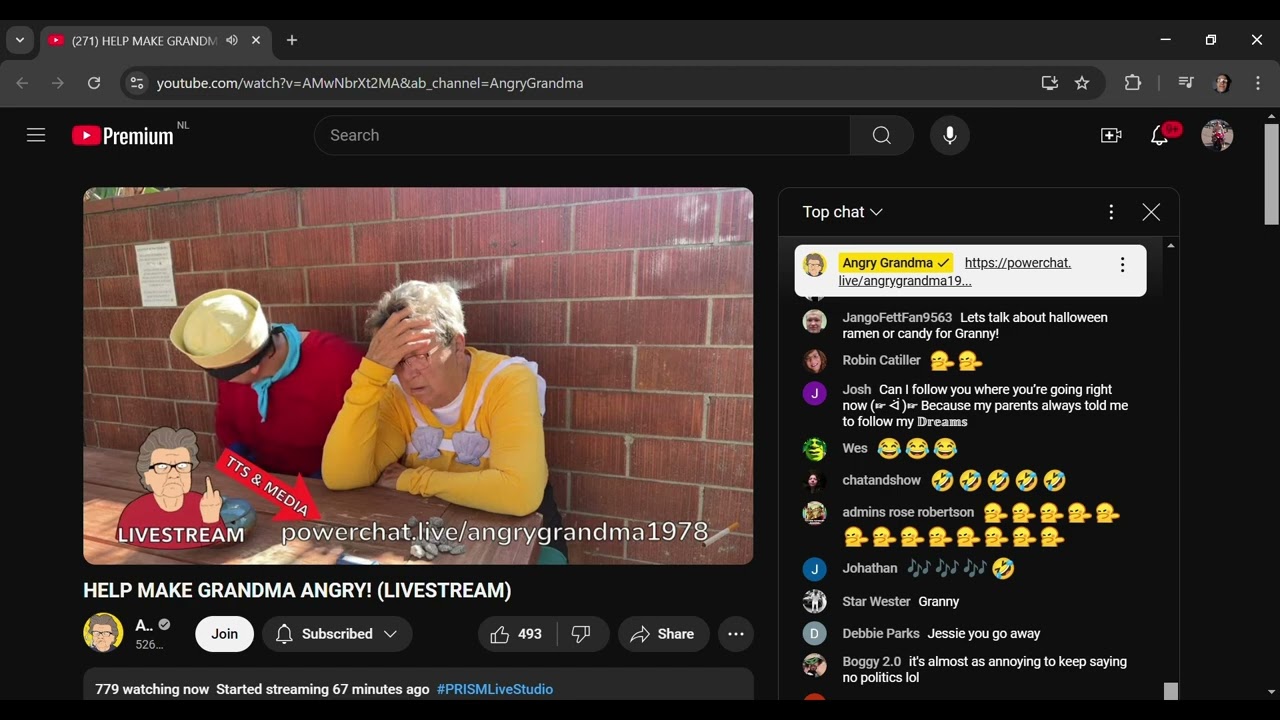This screenshot has width=1280, height=720.
Task: Open browser extensions puzzle icon
Action: point(1133,83)
